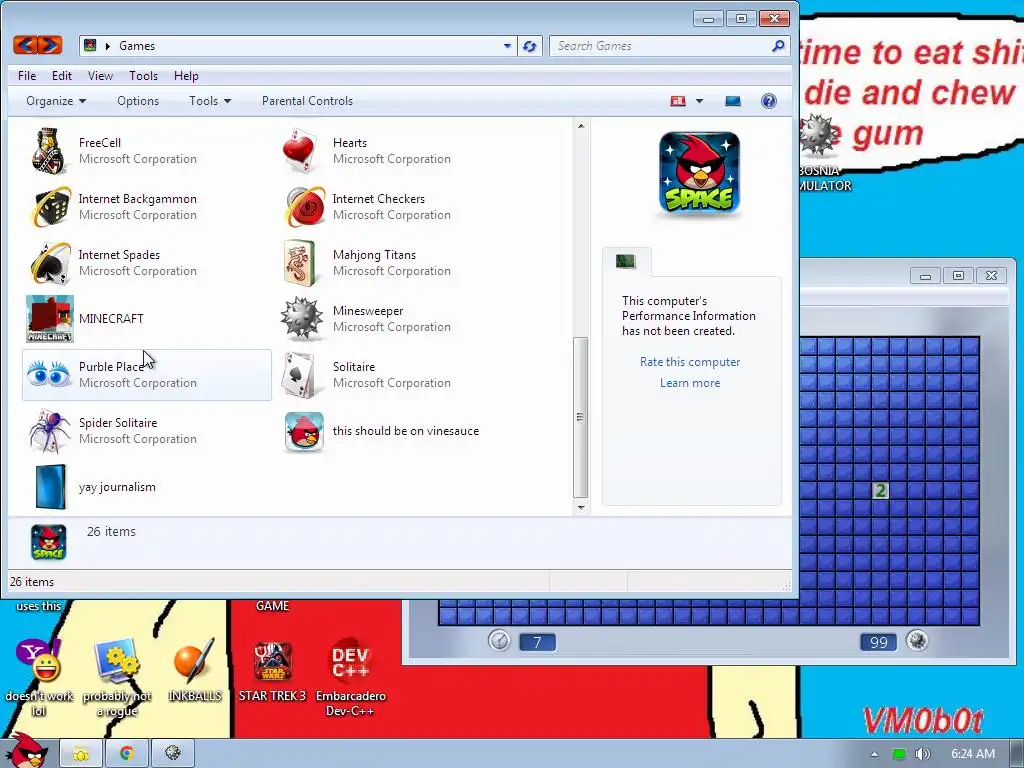This screenshot has width=1024, height=768.
Task: Click the Change view icon
Action: (x=678, y=101)
